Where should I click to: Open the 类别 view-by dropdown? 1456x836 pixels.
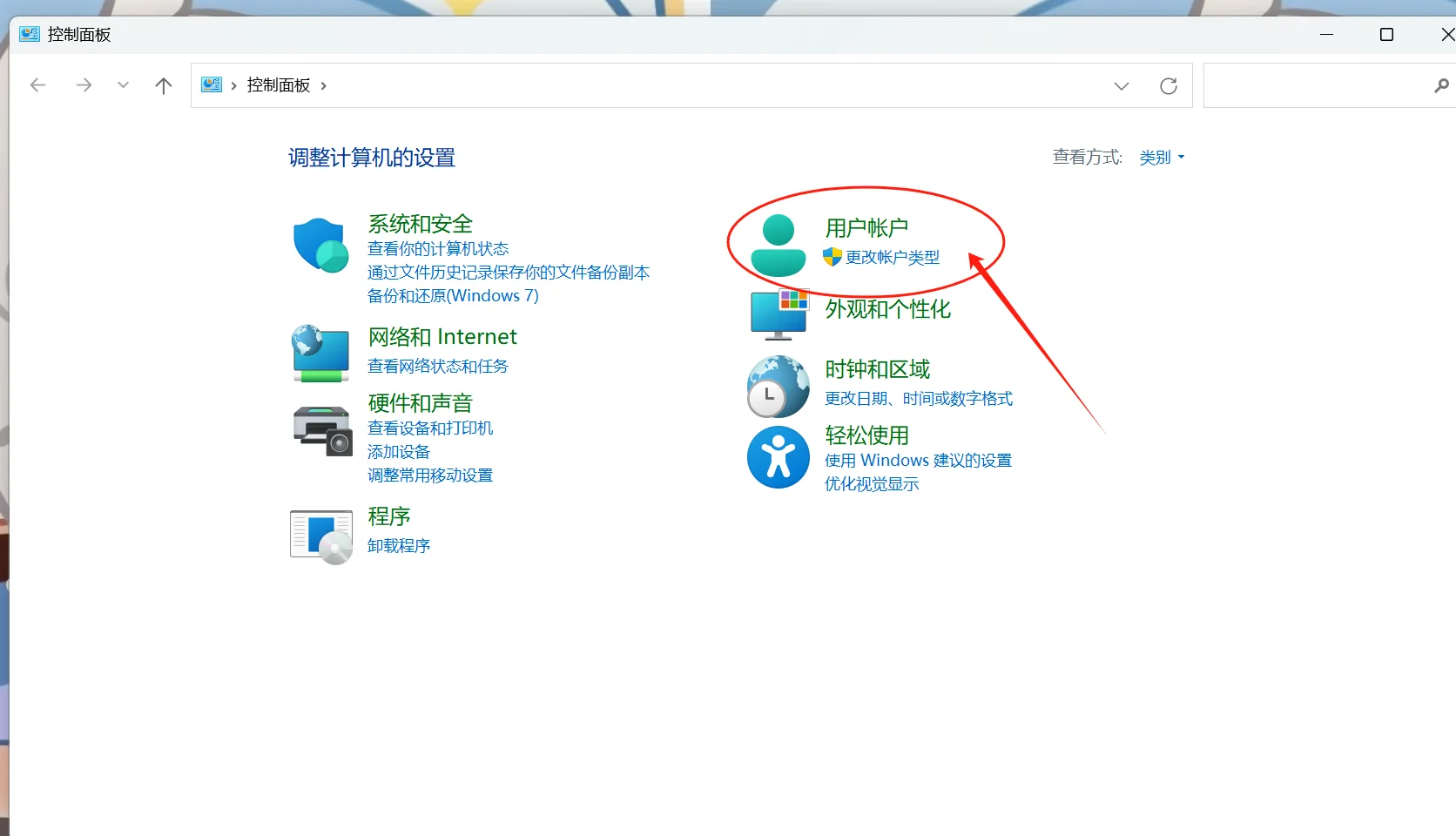coord(1162,158)
